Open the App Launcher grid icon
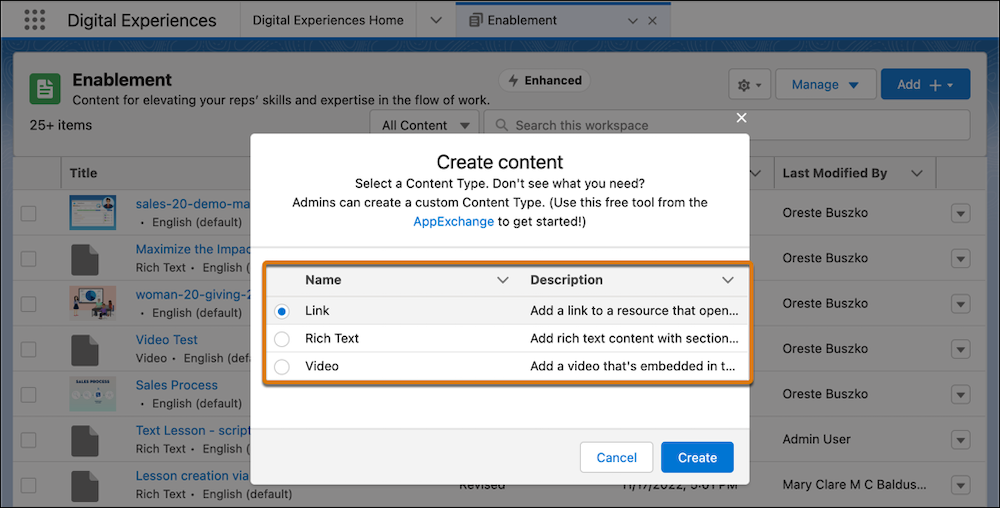1000x508 pixels. [x=33, y=20]
